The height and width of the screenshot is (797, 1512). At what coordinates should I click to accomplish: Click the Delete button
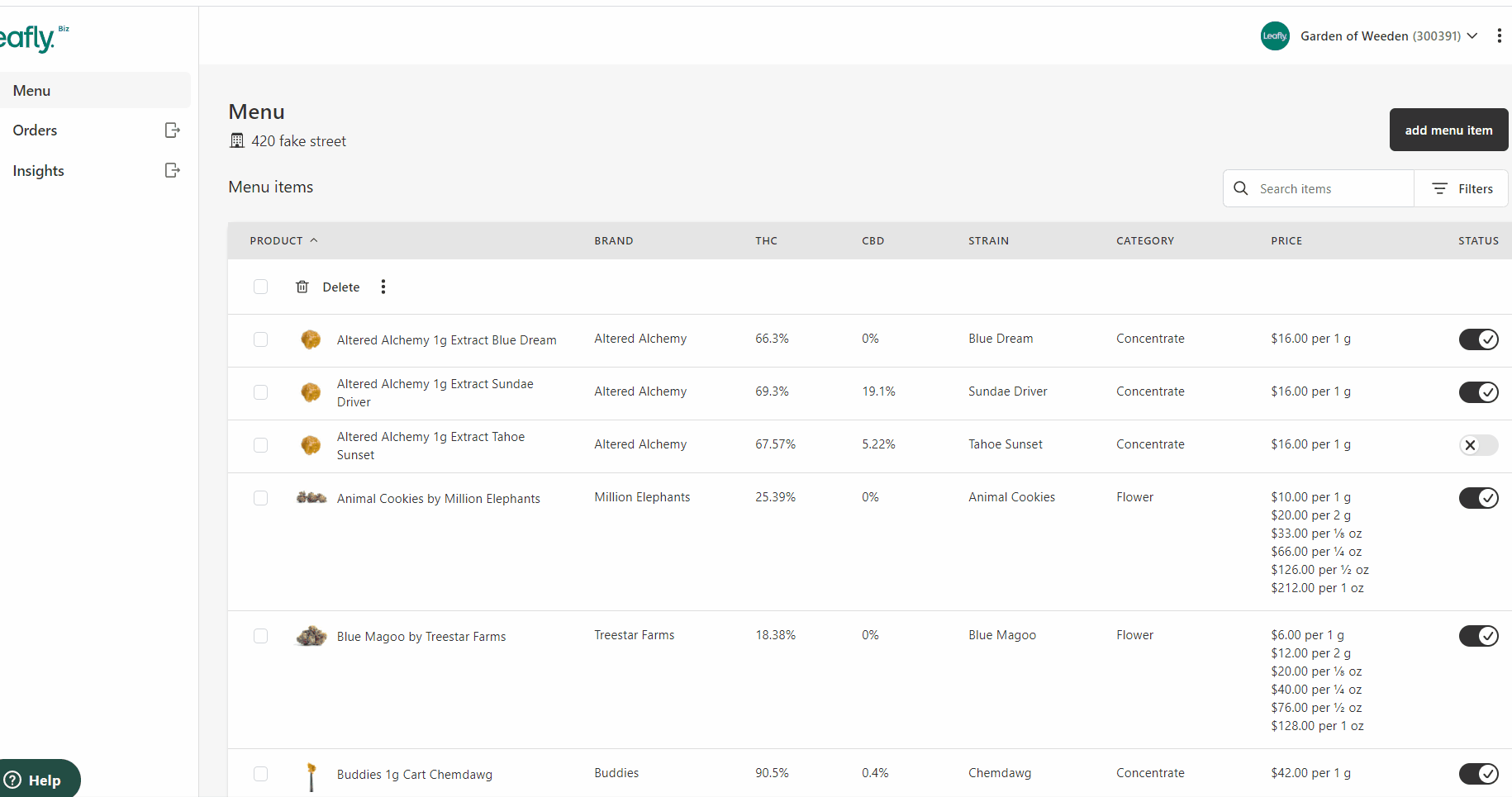(328, 287)
